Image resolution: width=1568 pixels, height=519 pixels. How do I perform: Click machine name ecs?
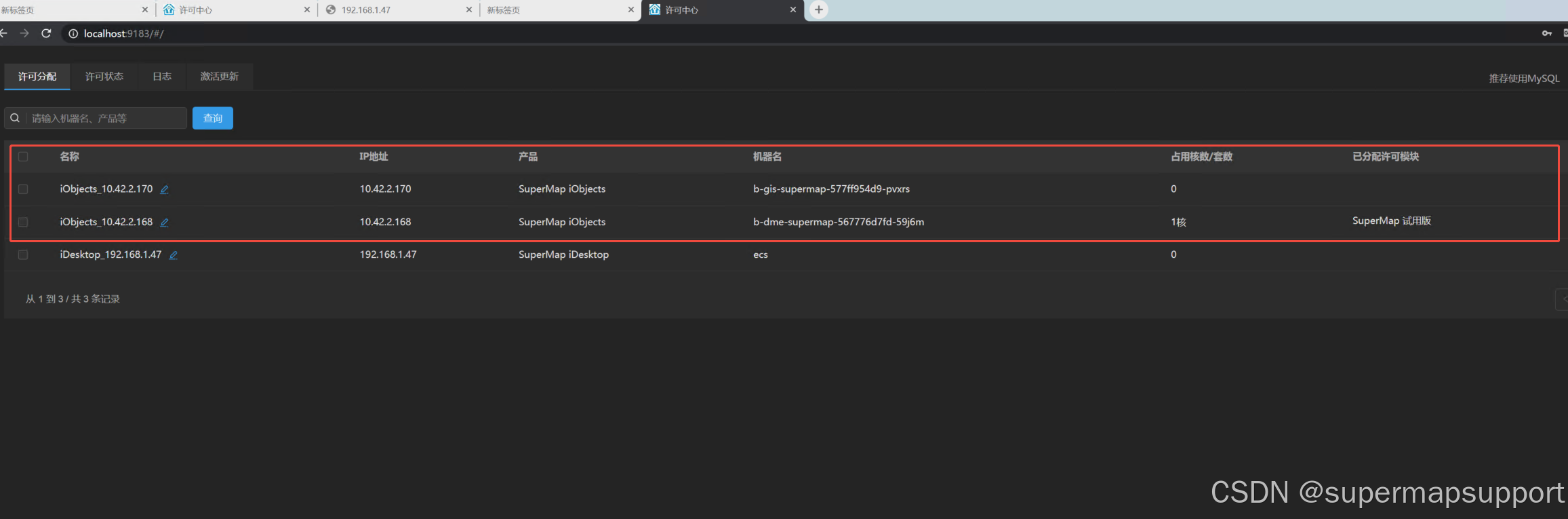coord(761,255)
